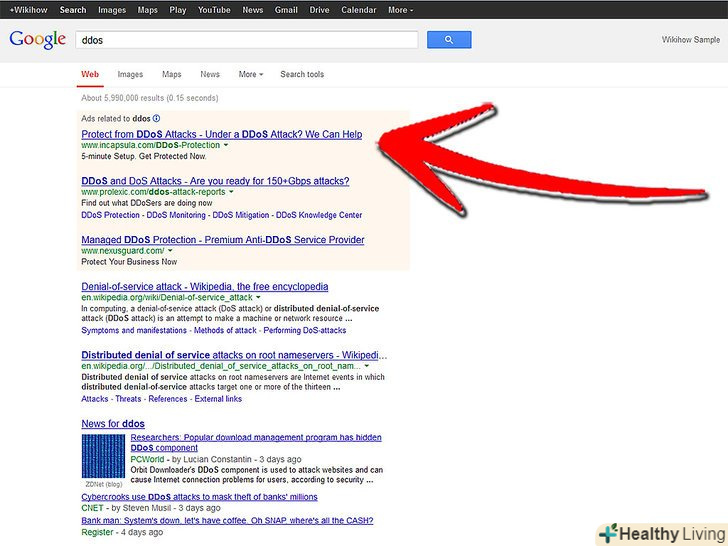Select the Web results tab
The image size is (728, 546).
coord(90,74)
